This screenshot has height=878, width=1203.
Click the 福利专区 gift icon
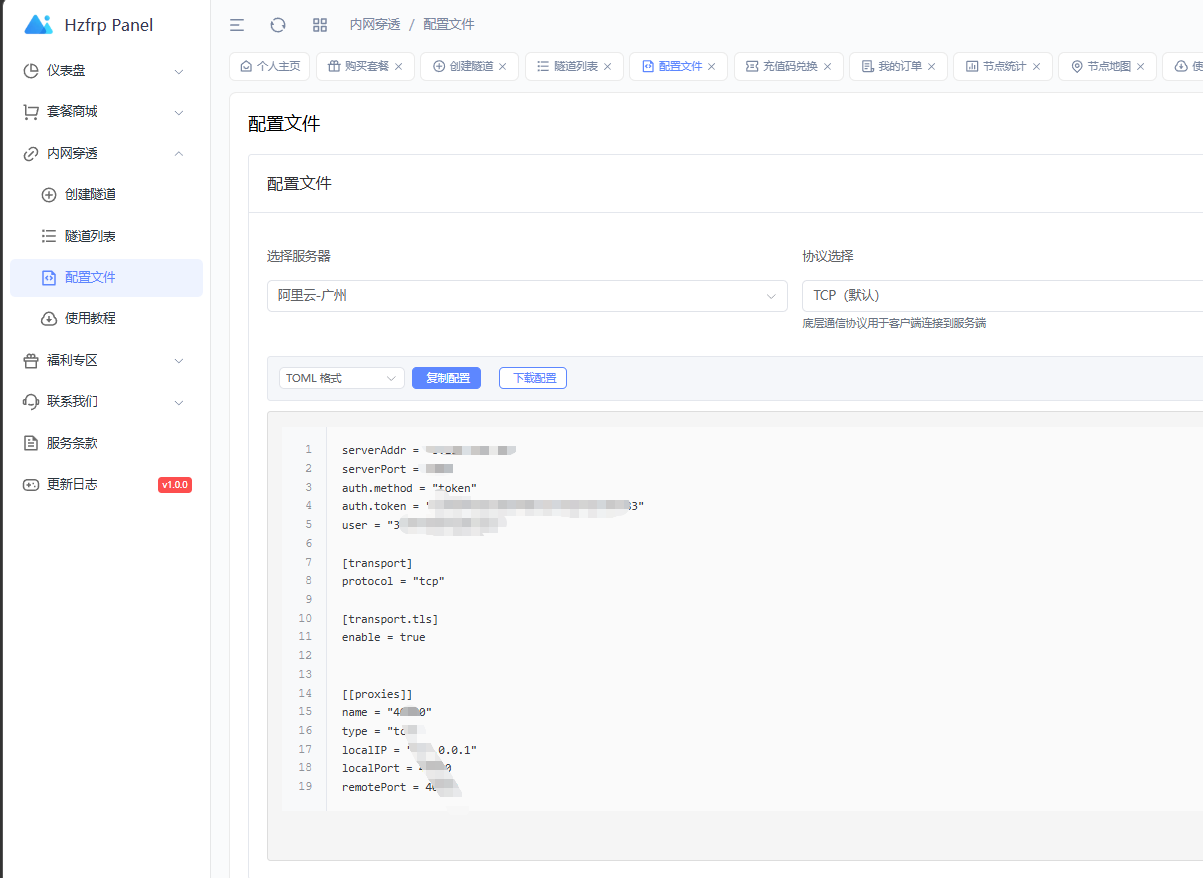pos(31,360)
